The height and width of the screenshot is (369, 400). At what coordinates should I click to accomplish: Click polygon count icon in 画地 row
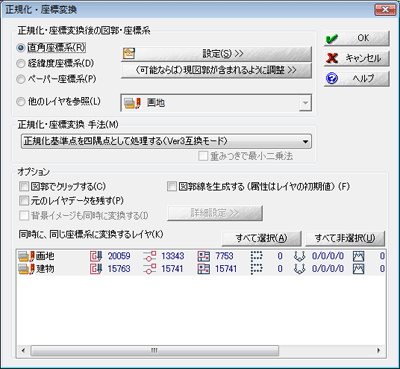point(204,256)
